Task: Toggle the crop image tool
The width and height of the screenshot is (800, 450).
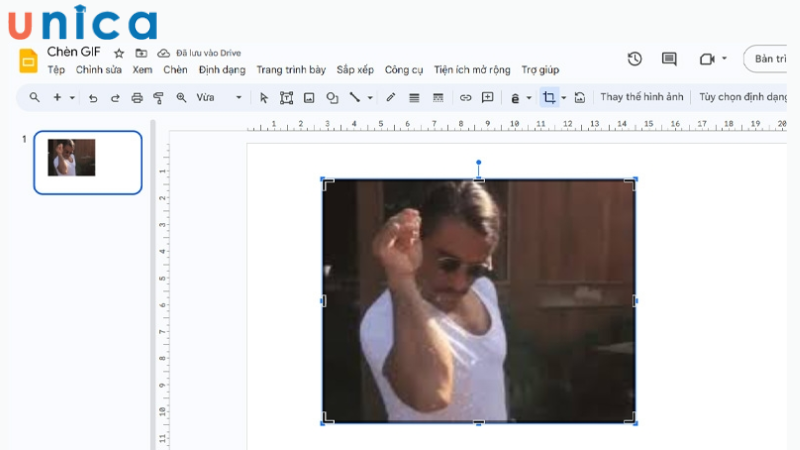Action: click(x=548, y=98)
